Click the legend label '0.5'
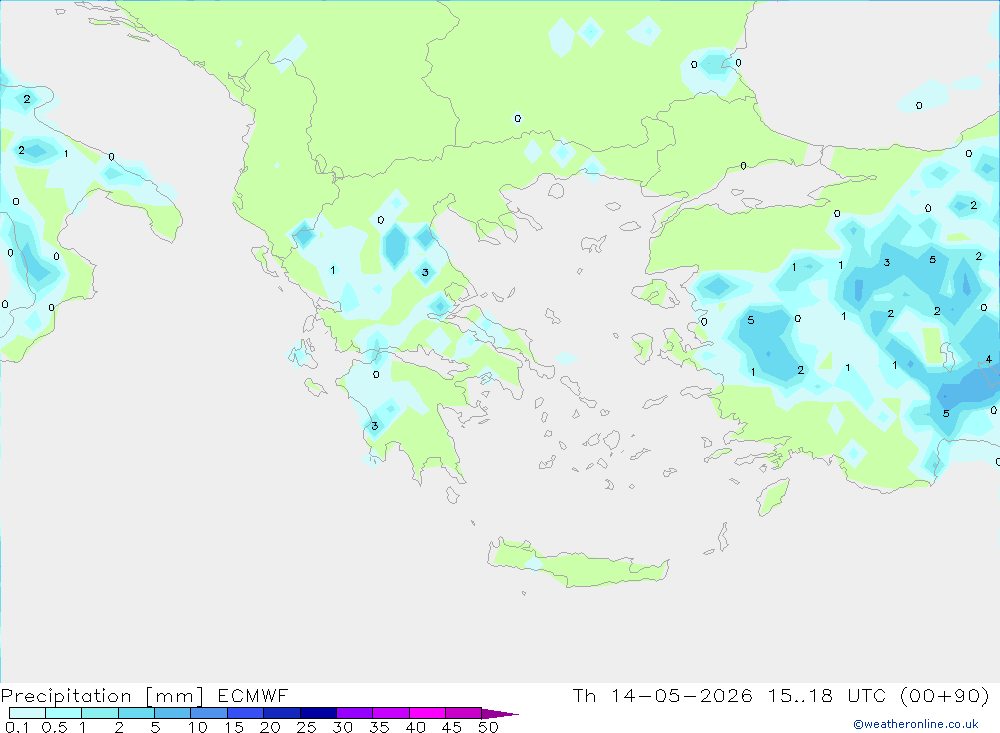Viewport: 1000px width, 733px height. click(x=54, y=727)
